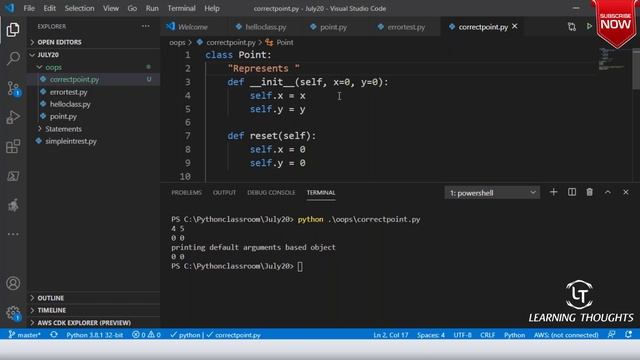Collapse the JULY20 folder section
The width and height of the screenshot is (640, 360).
(x=93, y=55)
